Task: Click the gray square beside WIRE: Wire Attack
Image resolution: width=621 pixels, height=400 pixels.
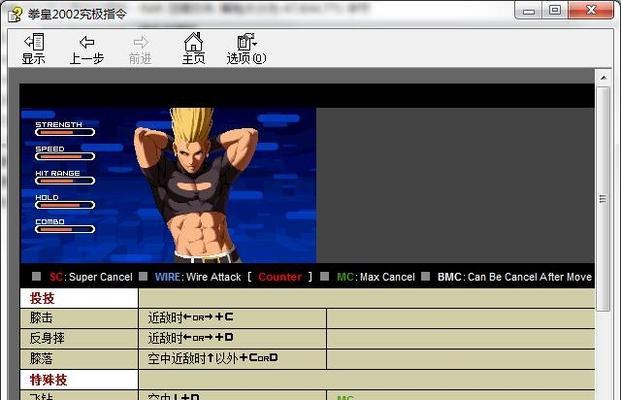Action: [143, 276]
